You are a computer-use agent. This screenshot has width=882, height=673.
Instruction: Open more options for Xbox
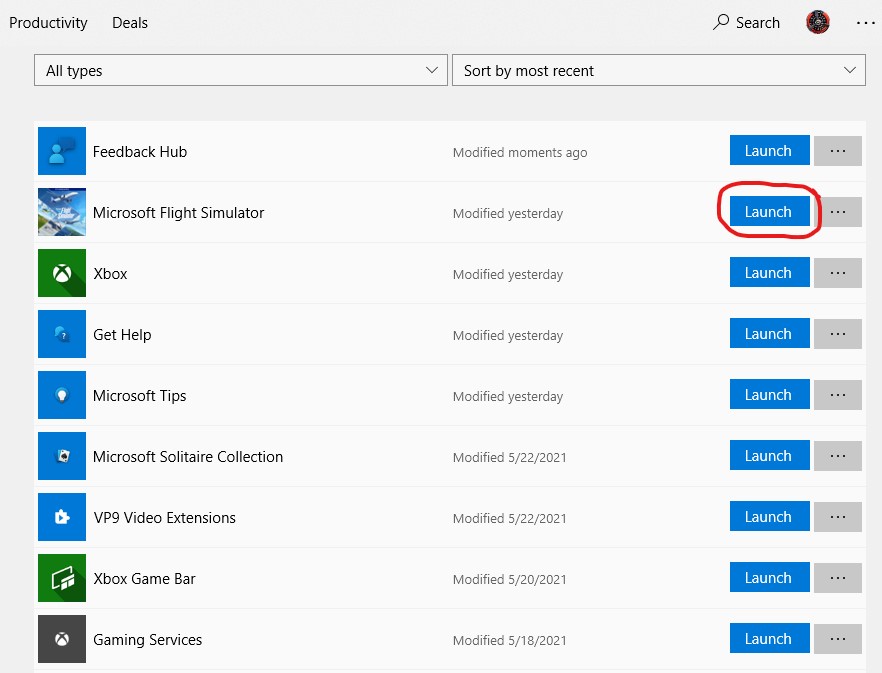click(x=838, y=273)
